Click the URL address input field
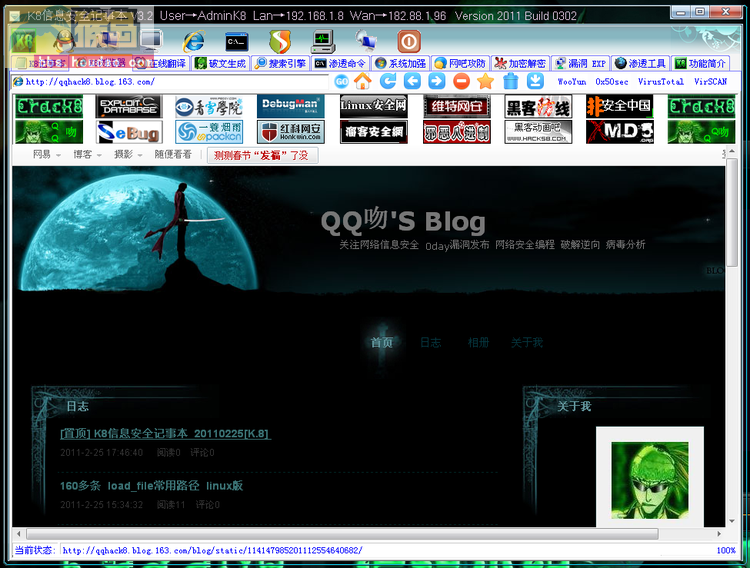The height and width of the screenshot is (568, 750). tap(170, 82)
